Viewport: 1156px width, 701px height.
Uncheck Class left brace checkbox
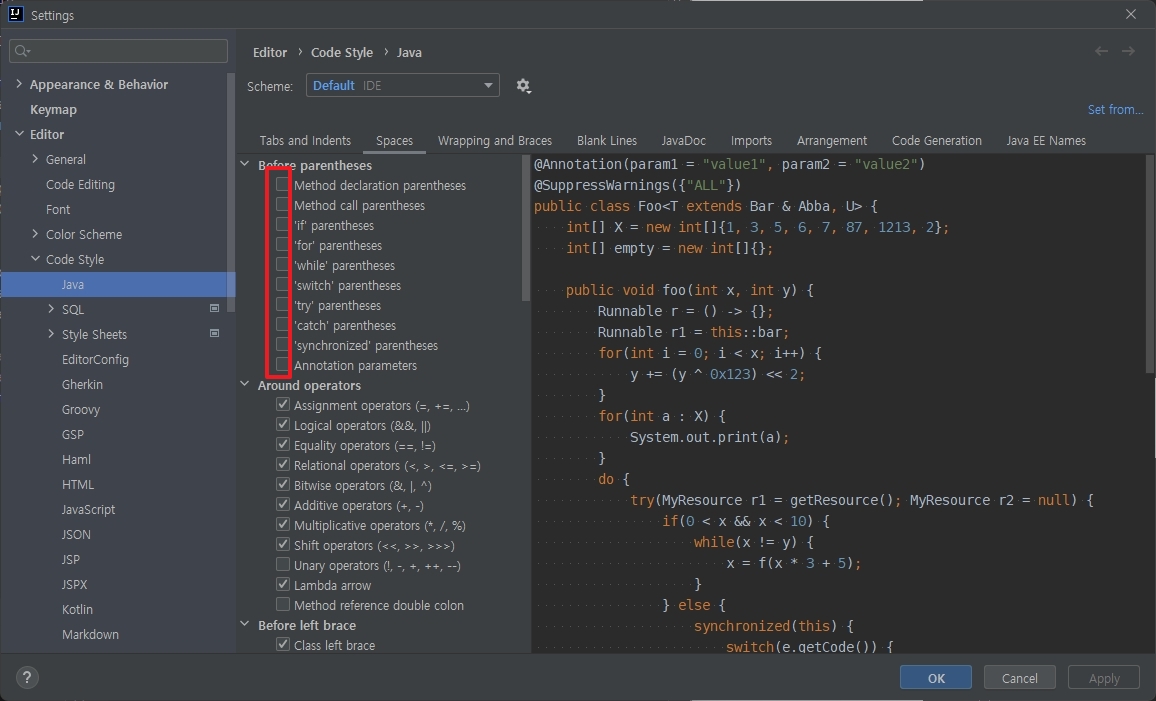coord(282,644)
